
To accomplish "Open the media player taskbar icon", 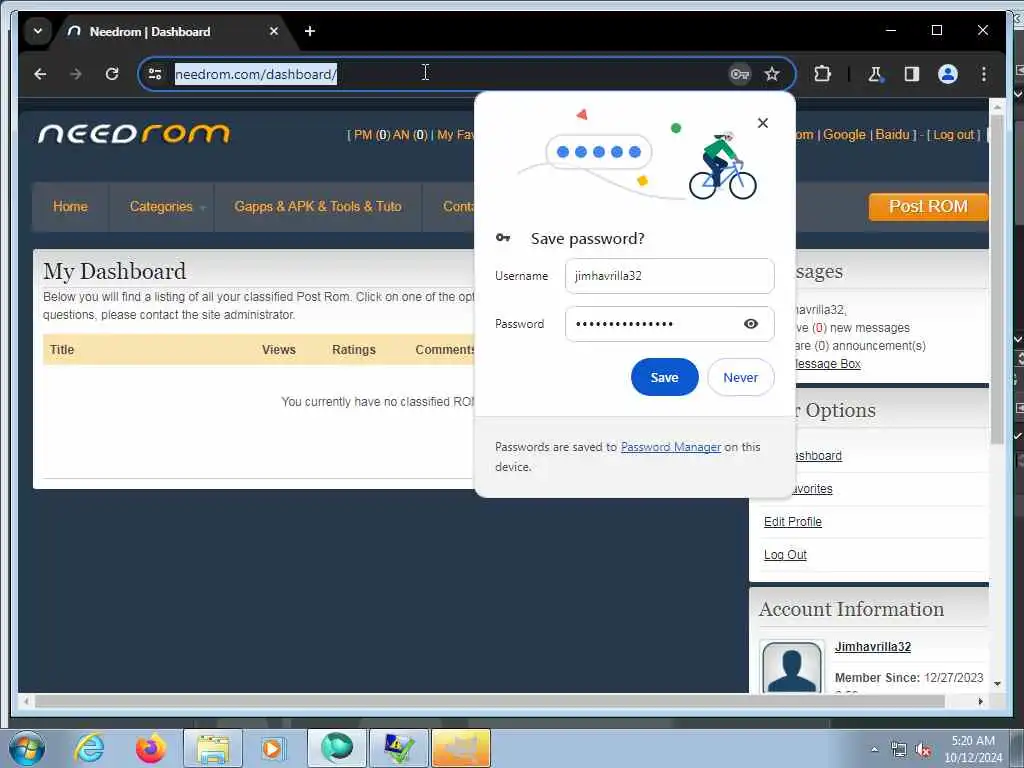I will pos(272,748).
